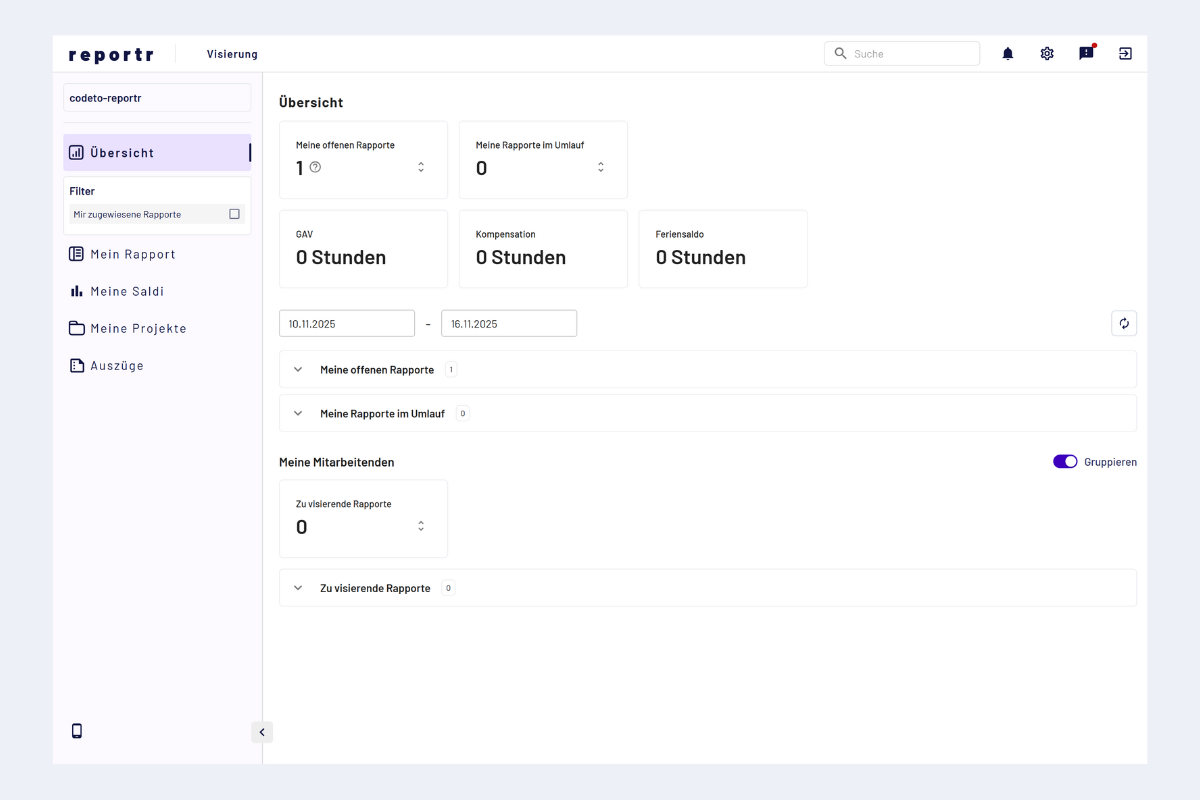Open settings with the gear icon
Image resolution: width=1200 pixels, height=800 pixels.
[x=1046, y=53]
